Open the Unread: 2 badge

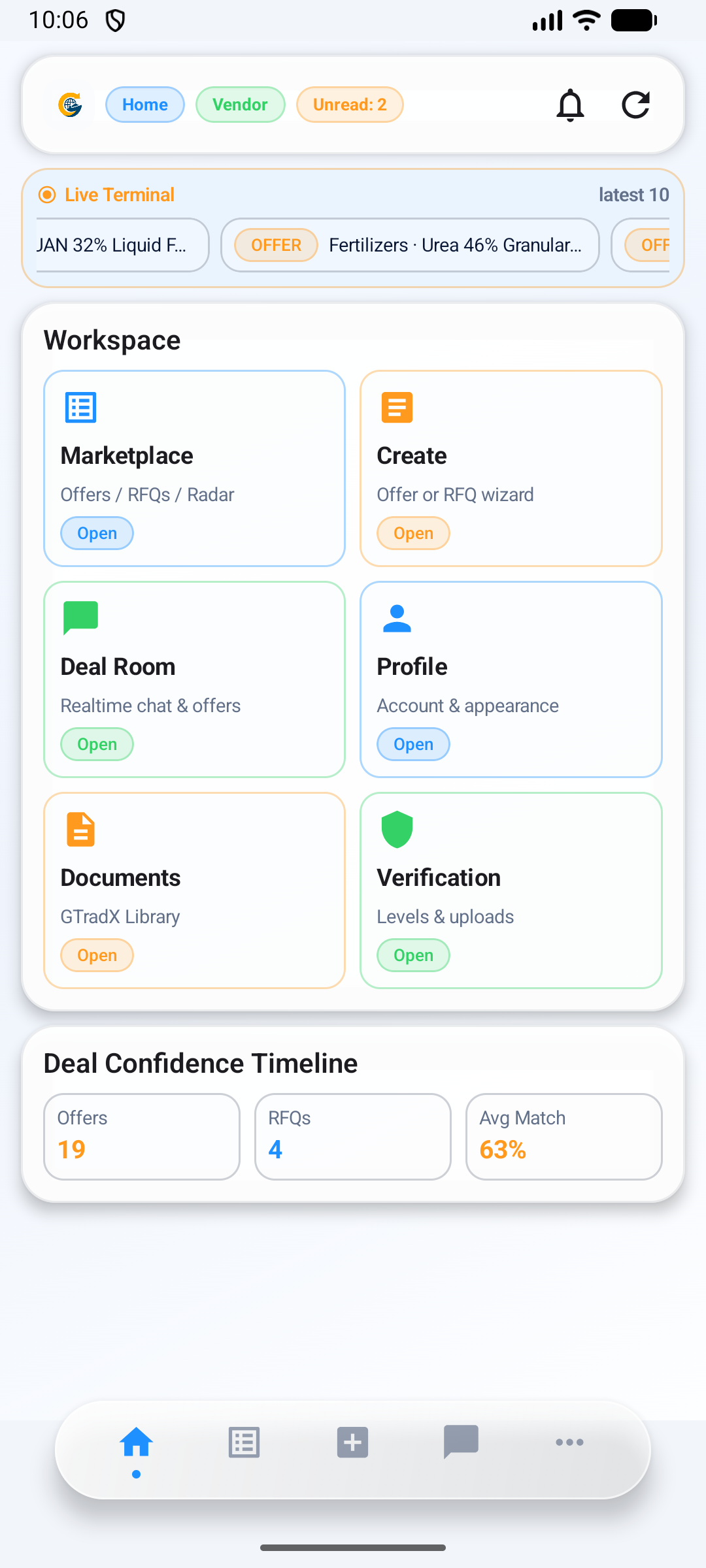350,105
